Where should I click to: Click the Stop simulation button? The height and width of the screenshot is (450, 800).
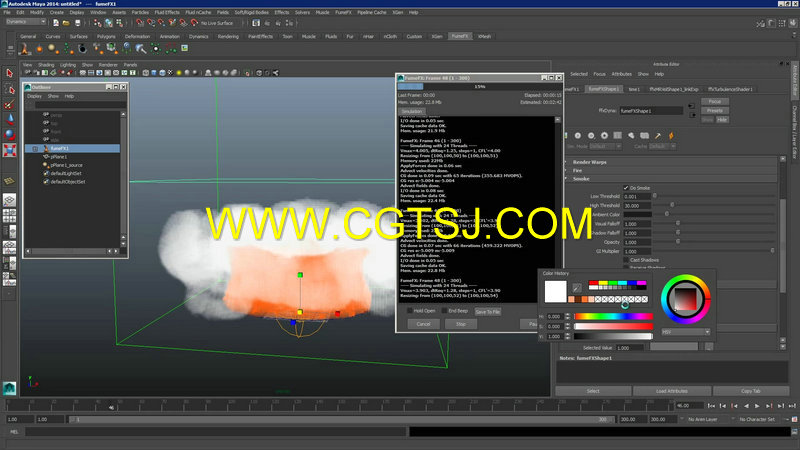[461, 324]
